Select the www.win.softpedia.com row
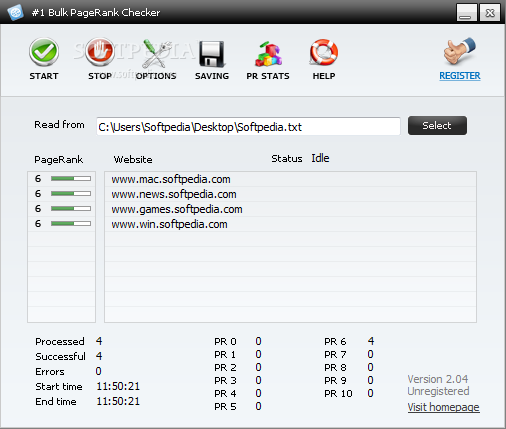This screenshot has height=429, width=506. pyautogui.click(x=290, y=224)
